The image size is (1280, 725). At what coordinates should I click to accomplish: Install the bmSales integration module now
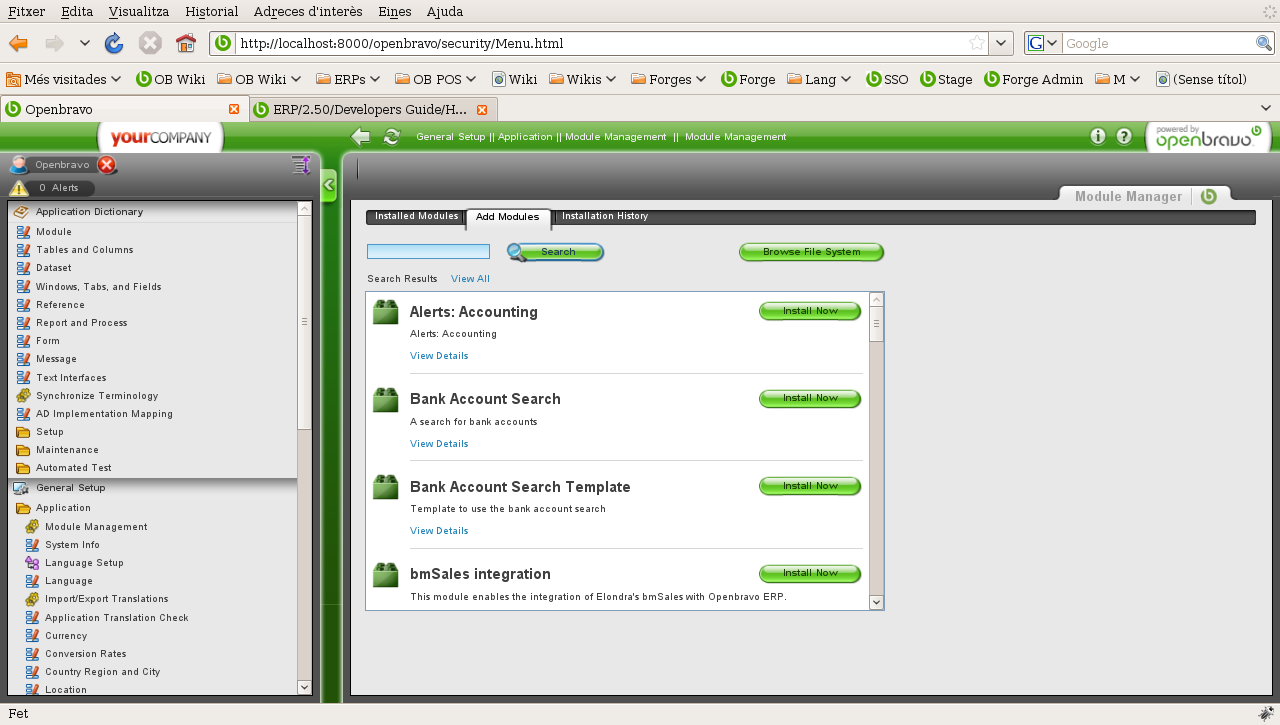click(810, 573)
